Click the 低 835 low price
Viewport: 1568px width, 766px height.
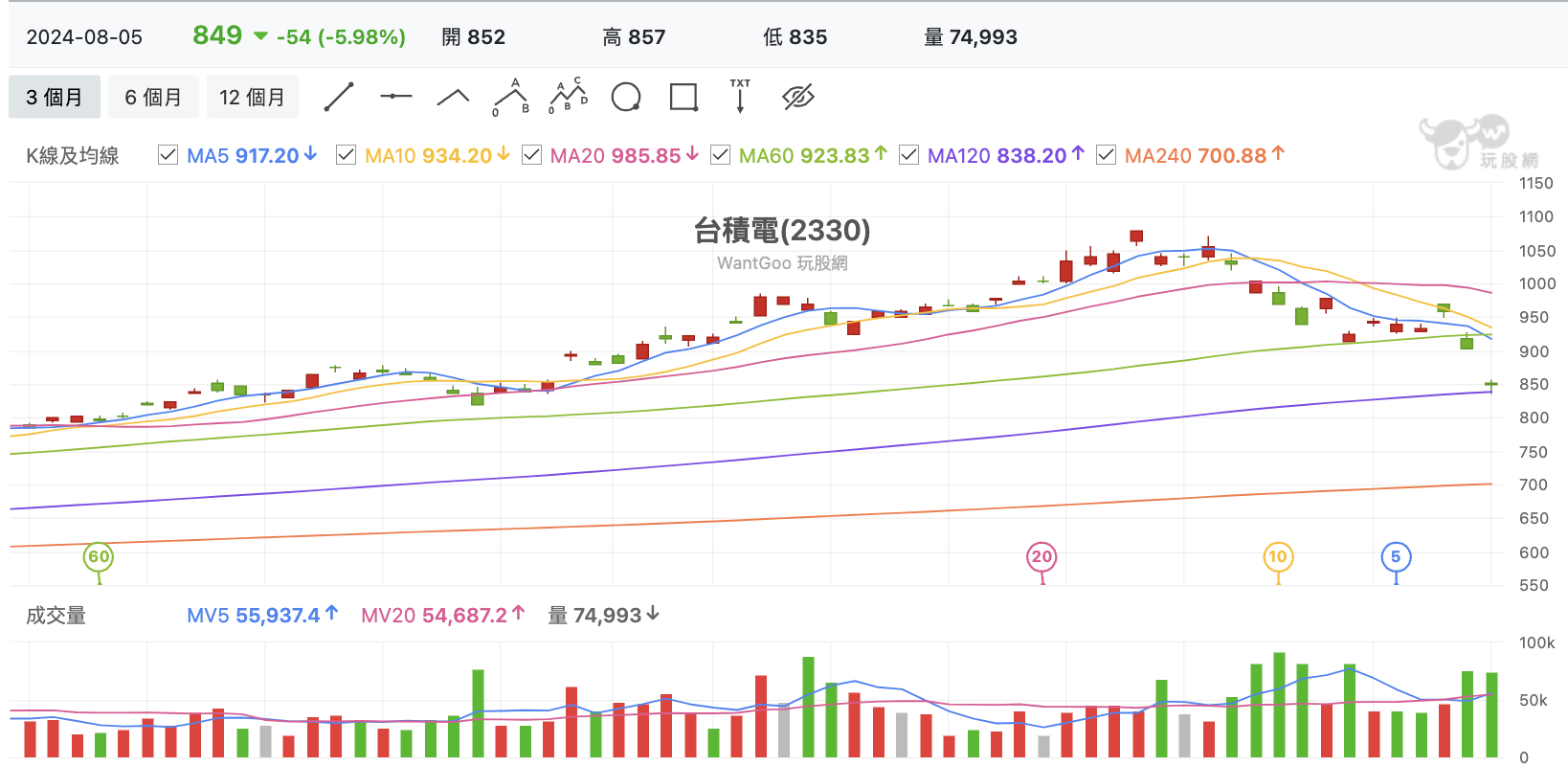(795, 37)
